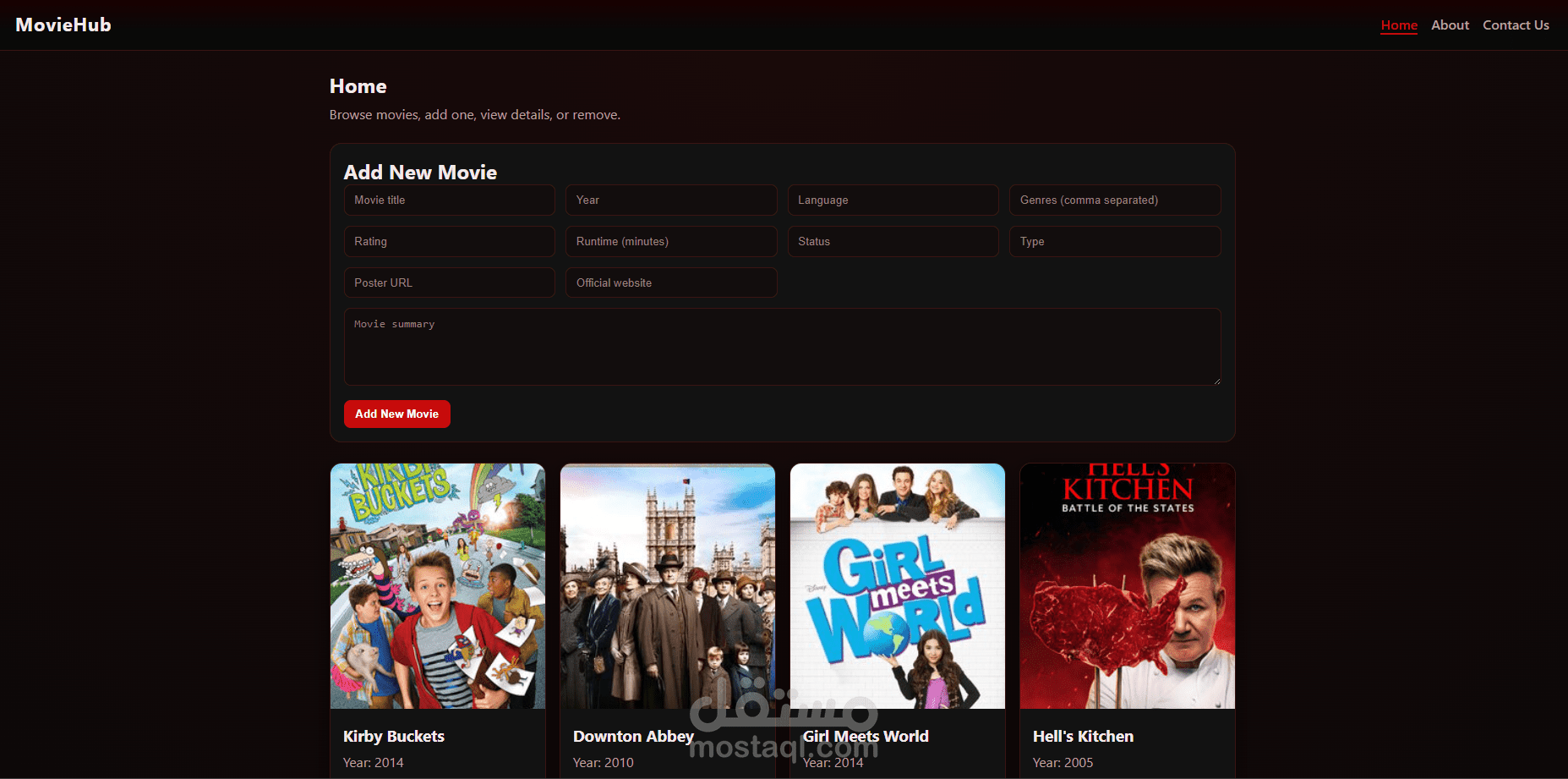Click the MovieHub logo
The height and width of the screenshot is (779, 1568).
(x=63, y=25)
